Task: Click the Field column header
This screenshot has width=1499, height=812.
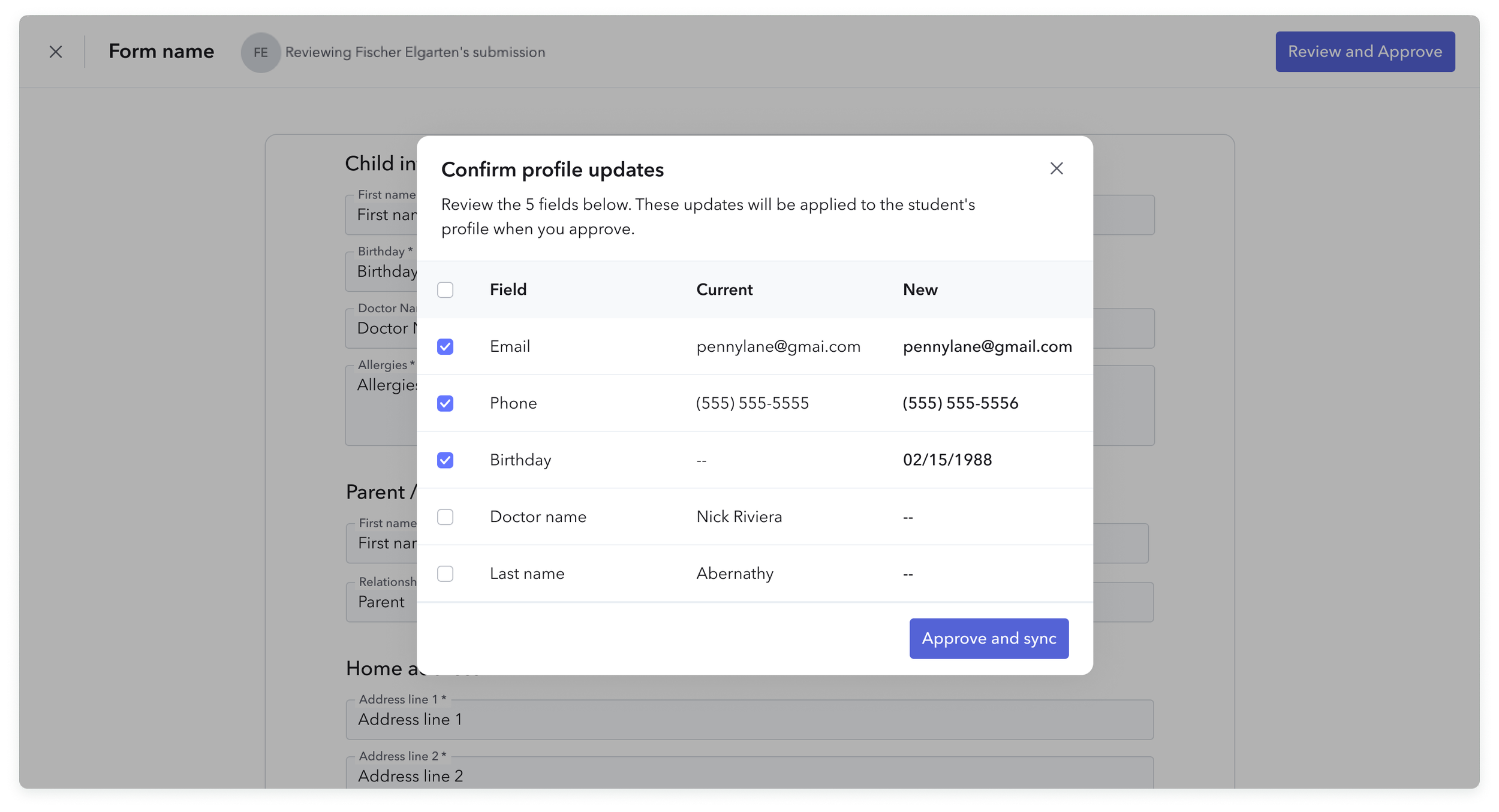Action: [508, 290]
